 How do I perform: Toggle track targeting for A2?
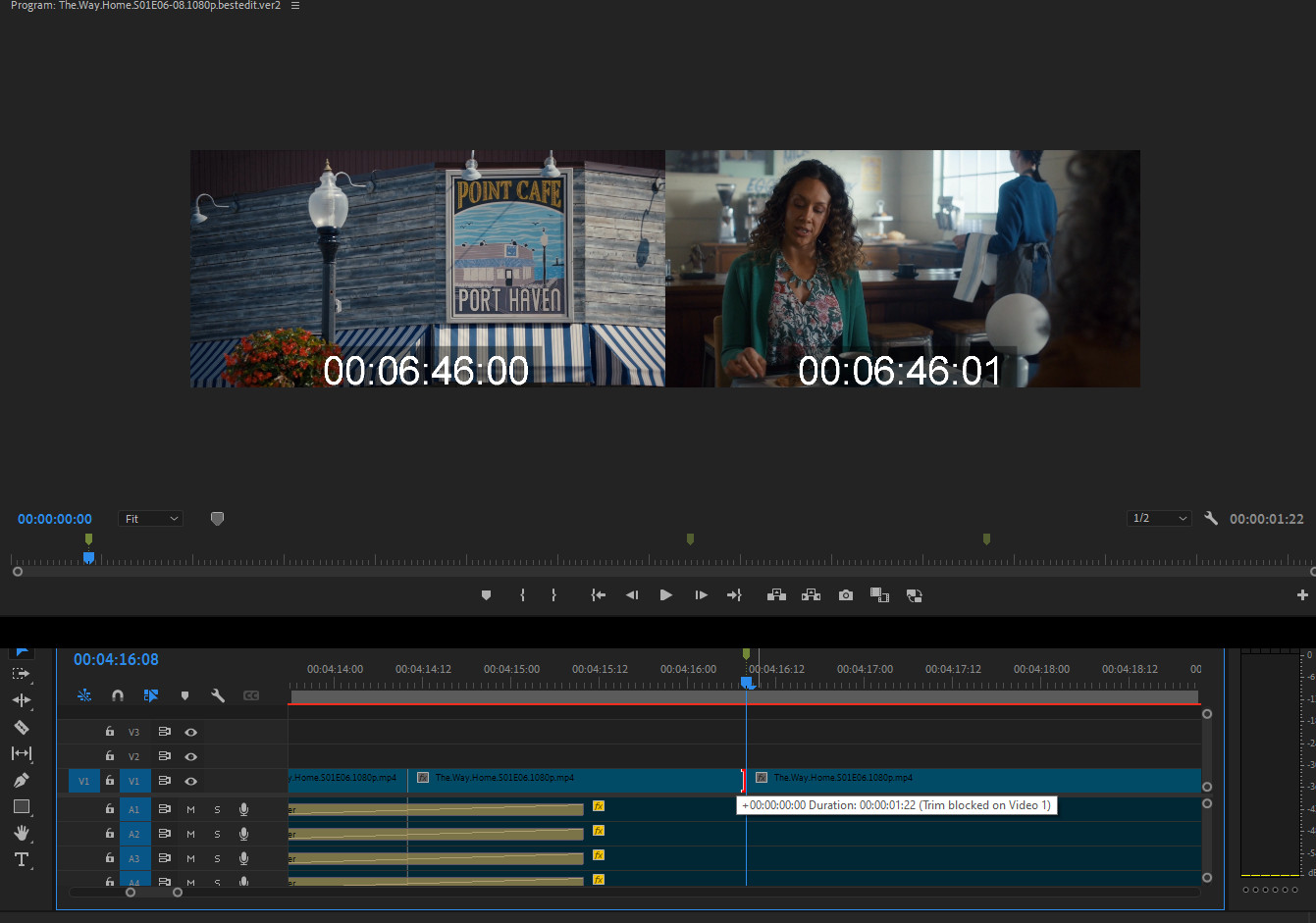pyautogui.click(x=134, y=834)
